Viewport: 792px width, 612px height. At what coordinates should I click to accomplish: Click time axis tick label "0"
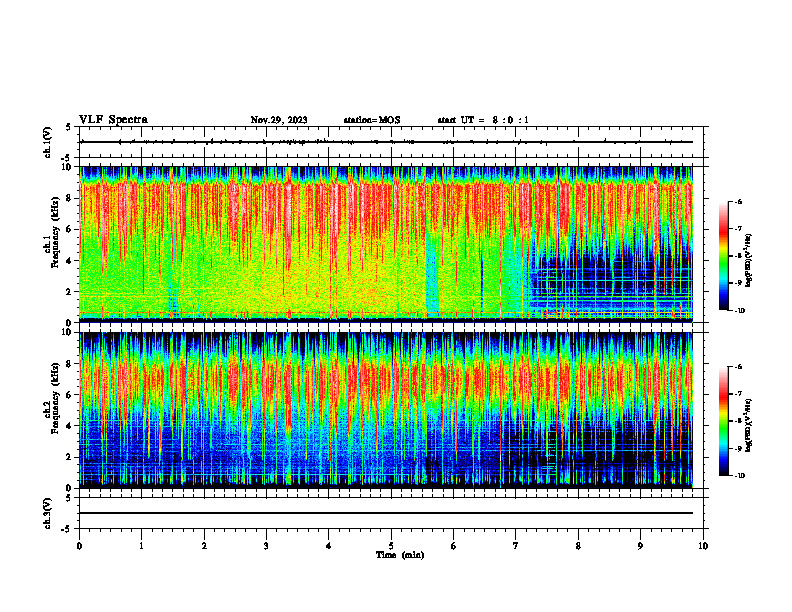coord(79,546)
